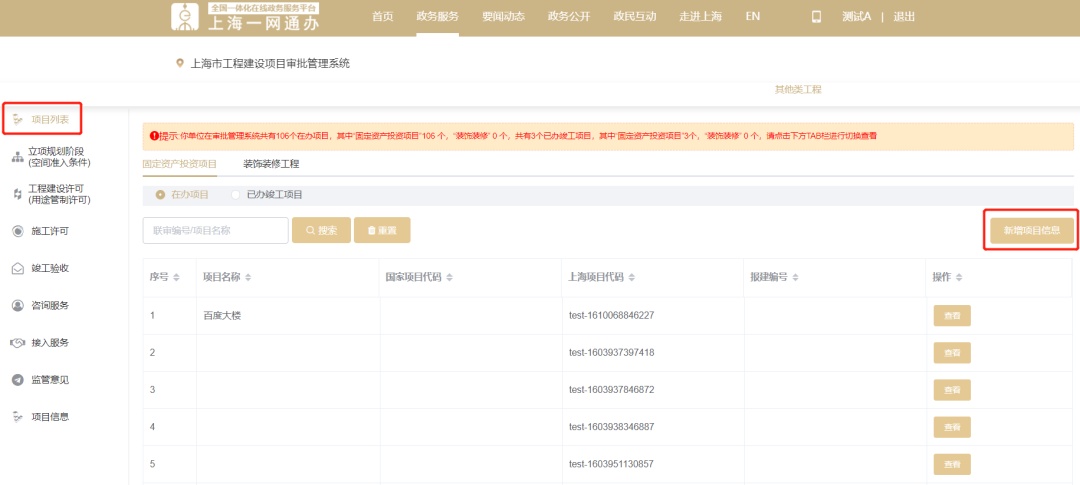Sort by 项目名称 column arrows
Screen dimensions: 1080x485
(248, 277)
